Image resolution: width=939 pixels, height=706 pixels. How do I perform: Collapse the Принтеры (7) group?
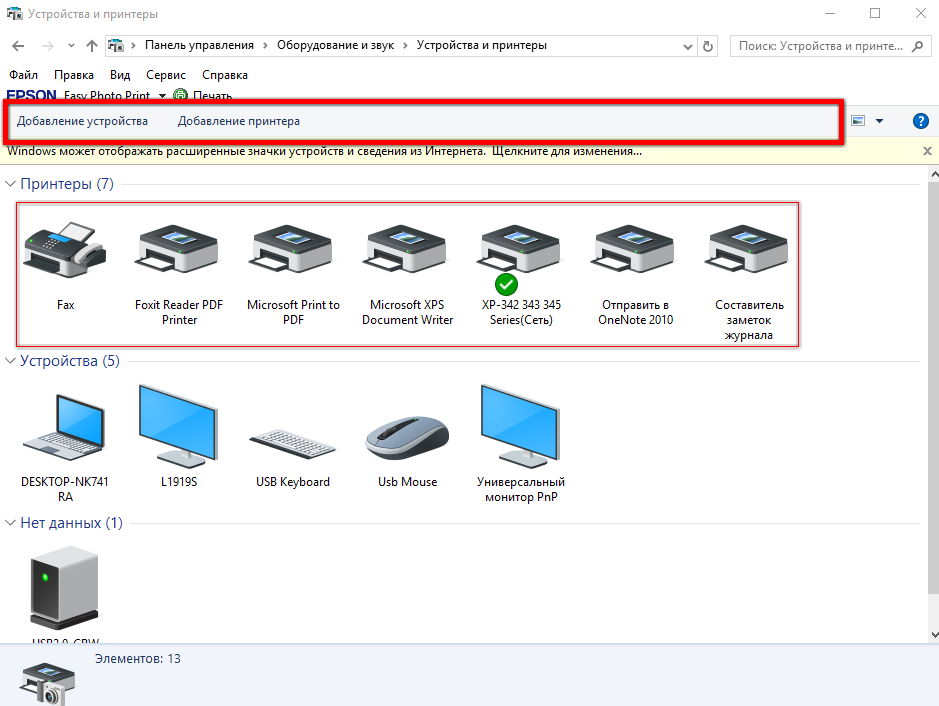(x=10, y=184)
